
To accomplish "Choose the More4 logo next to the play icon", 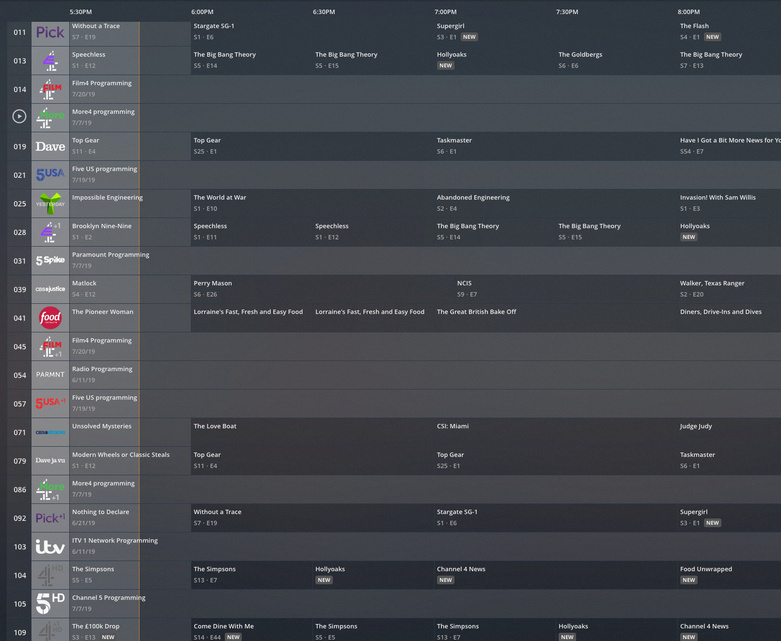I will coord(50,118).
